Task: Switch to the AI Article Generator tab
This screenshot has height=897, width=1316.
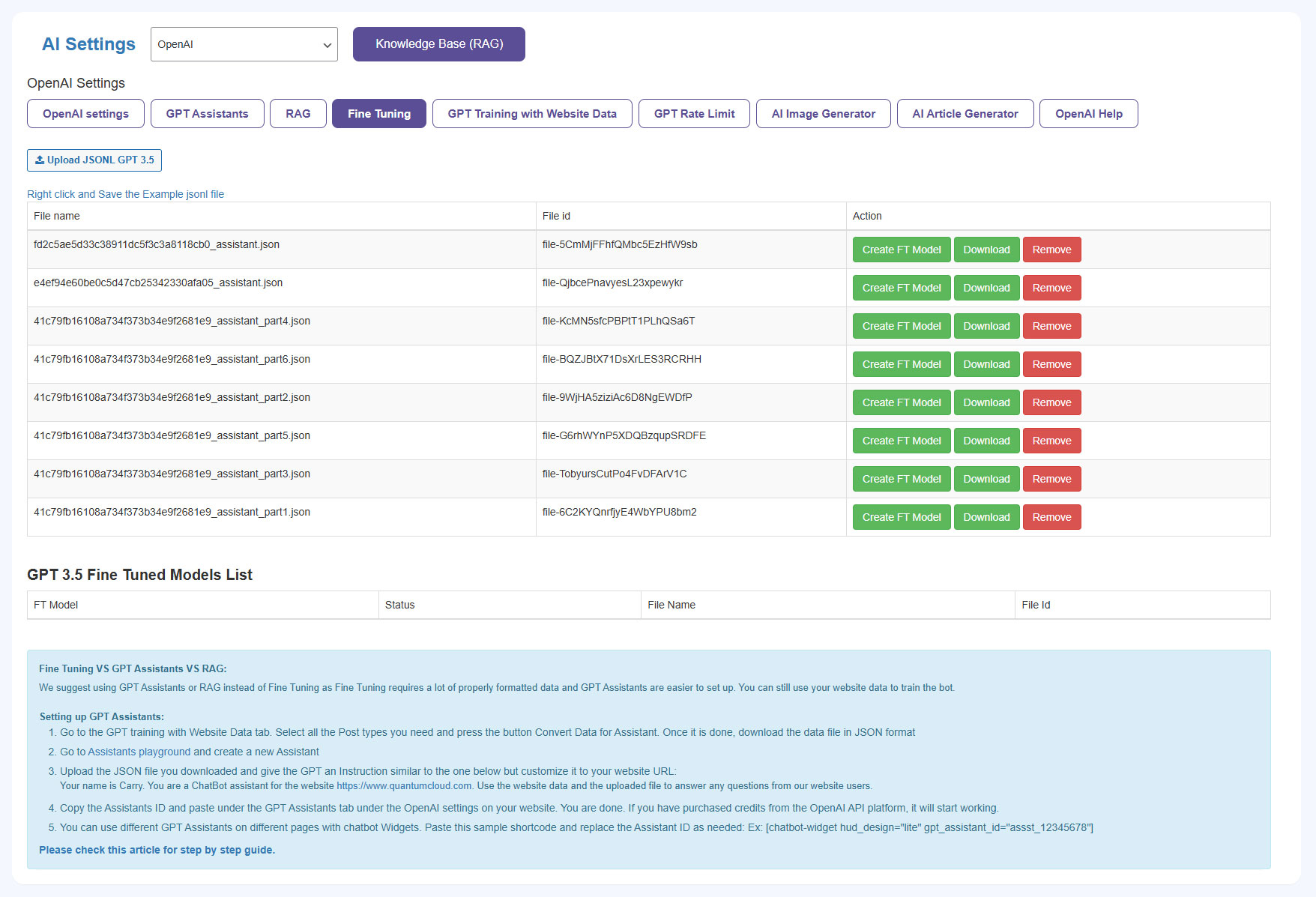Action: pyautogui.click(x=965, y=114)
